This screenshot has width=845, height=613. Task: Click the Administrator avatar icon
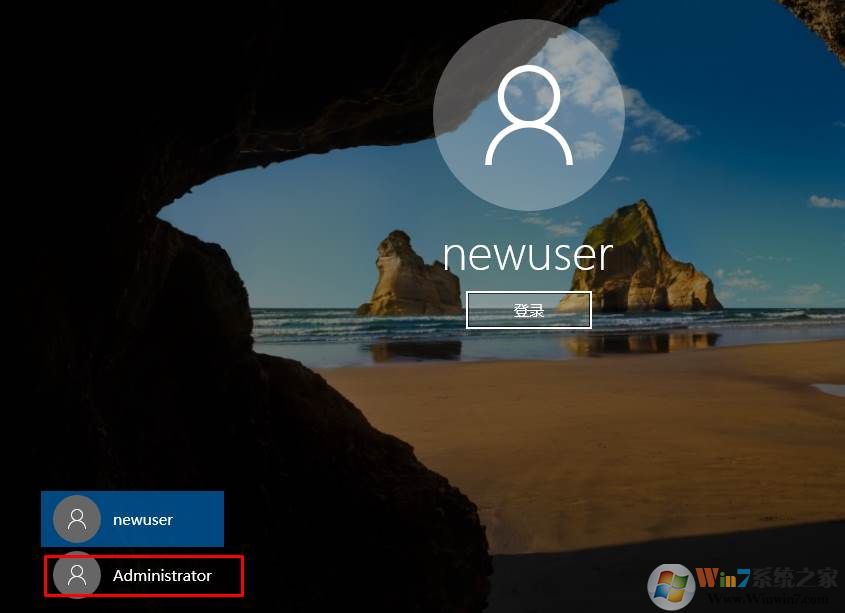pyautogui.click(x=77, y=575)
